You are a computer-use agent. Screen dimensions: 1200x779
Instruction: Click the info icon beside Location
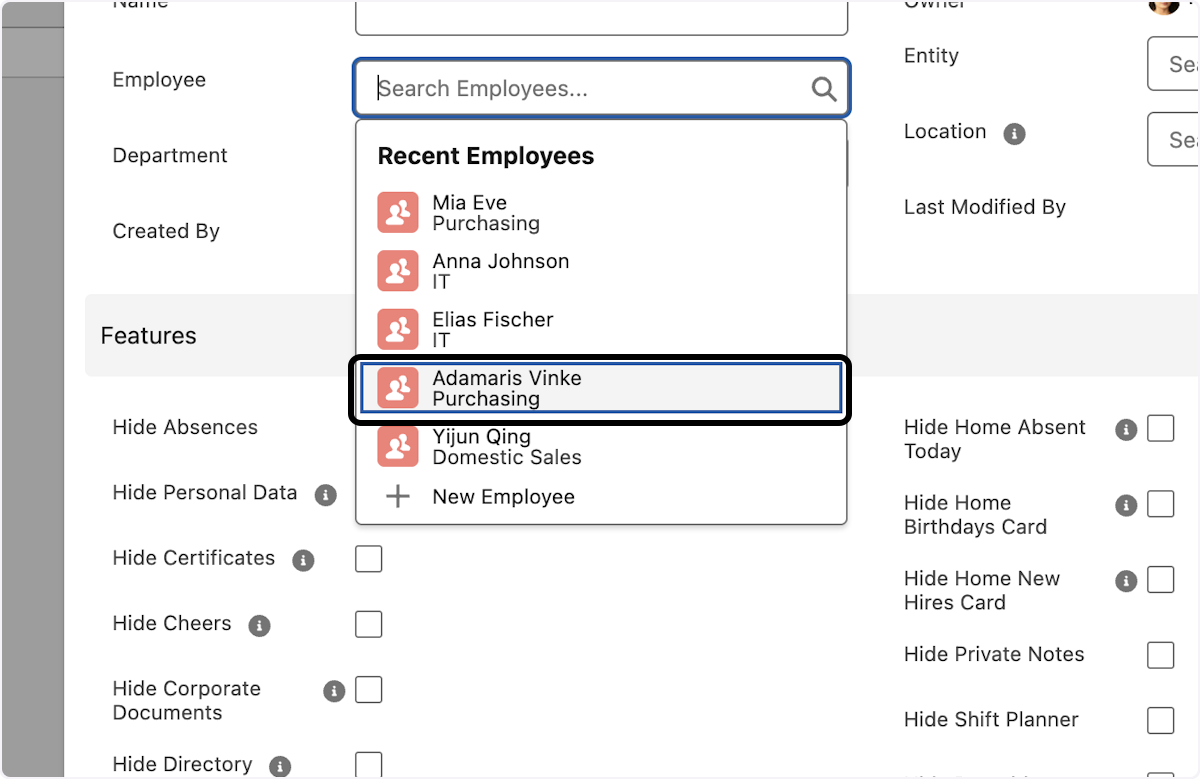click(x=1014, y=133)
